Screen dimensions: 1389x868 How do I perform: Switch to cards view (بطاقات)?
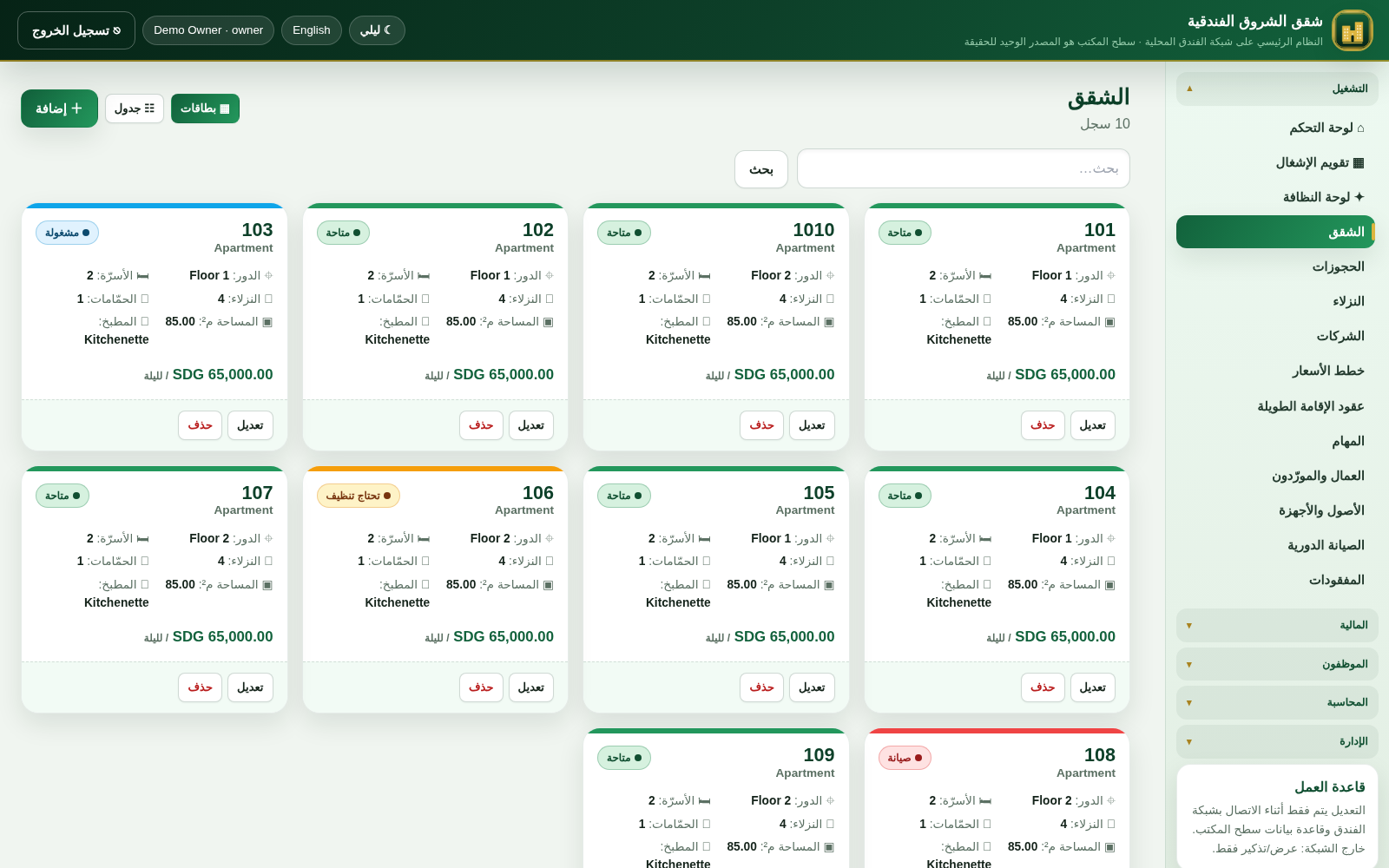tap(205, 108)
